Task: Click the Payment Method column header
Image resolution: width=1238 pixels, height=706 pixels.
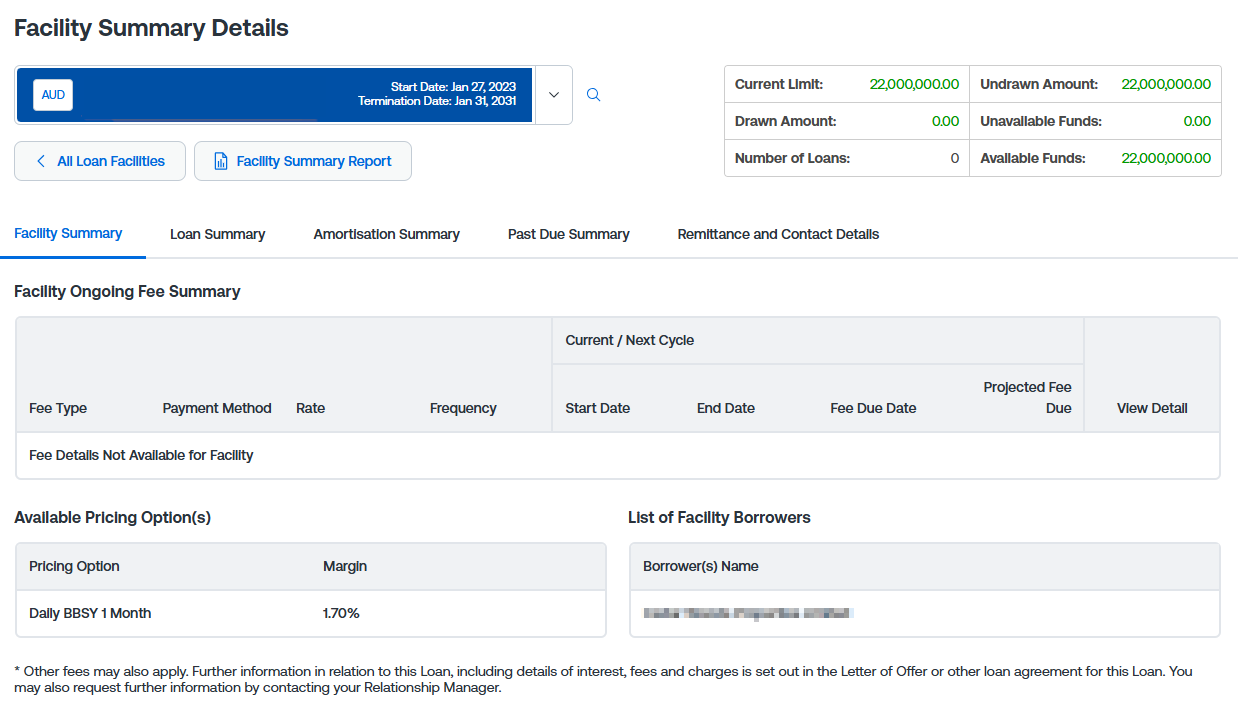Action: click(217, 408)
